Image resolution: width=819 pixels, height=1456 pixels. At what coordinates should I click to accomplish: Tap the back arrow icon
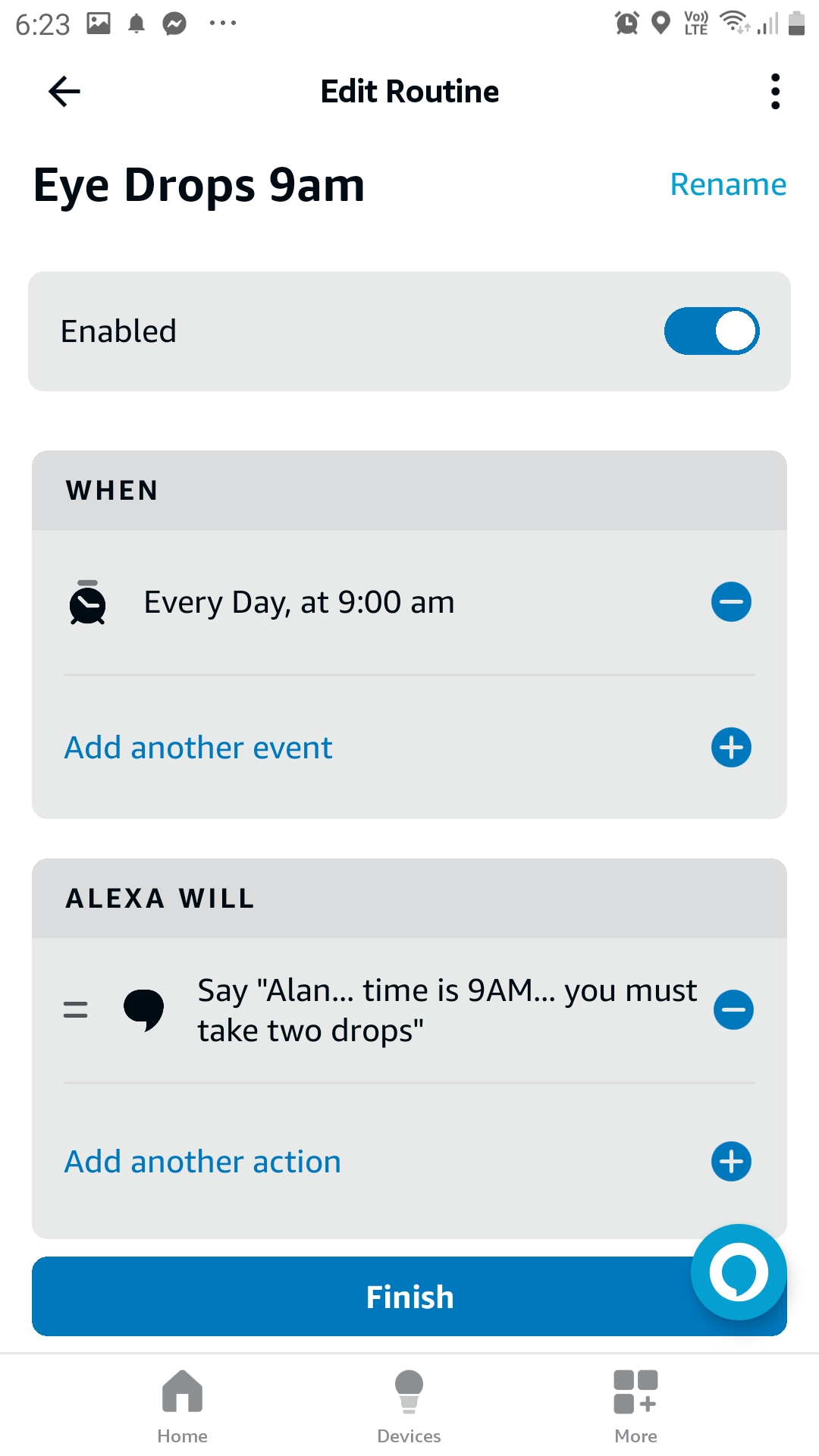pos(64,92)
